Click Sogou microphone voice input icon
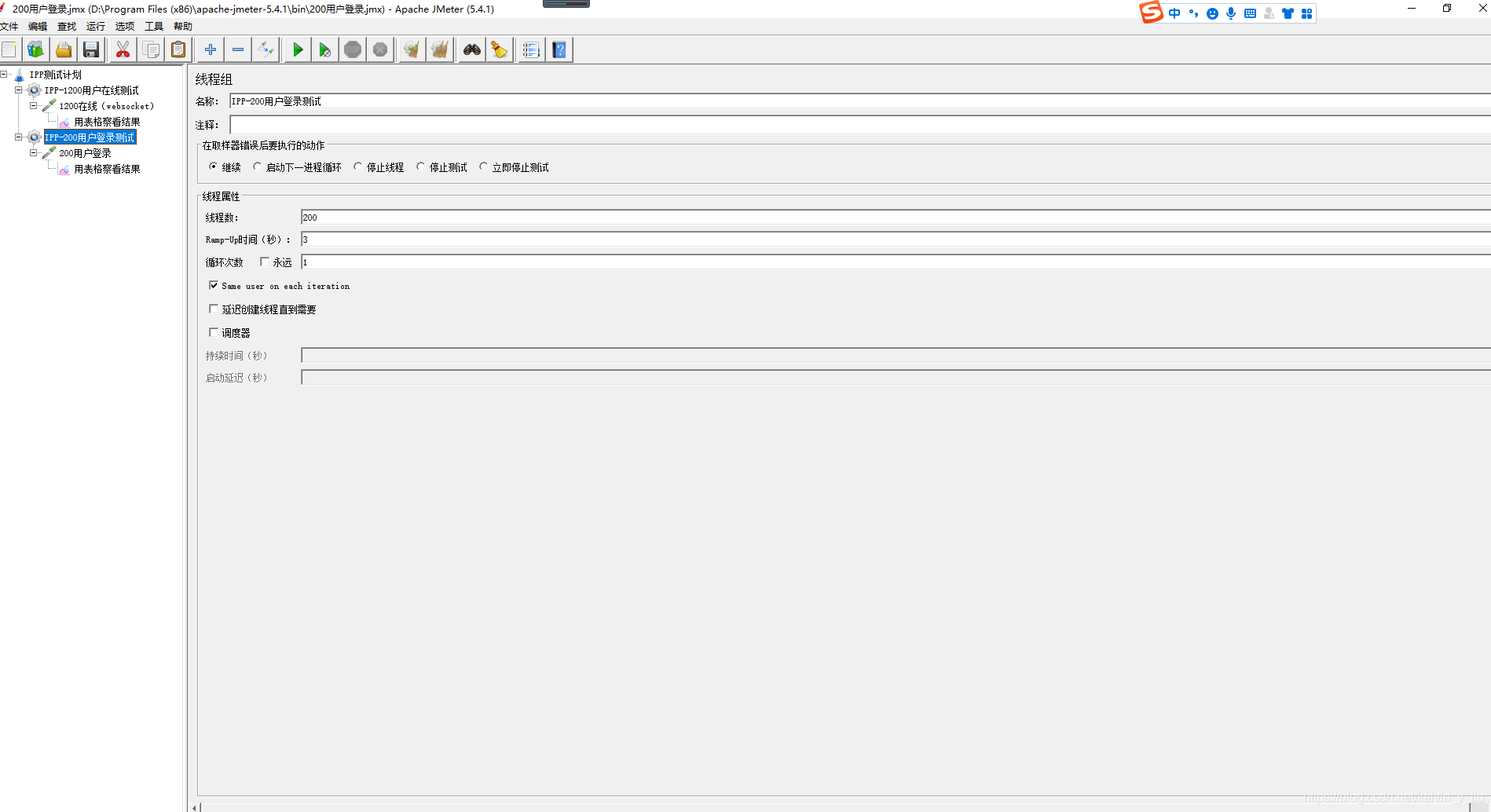Screen dimensions: 1491x812 click(x=1231, y=13)
